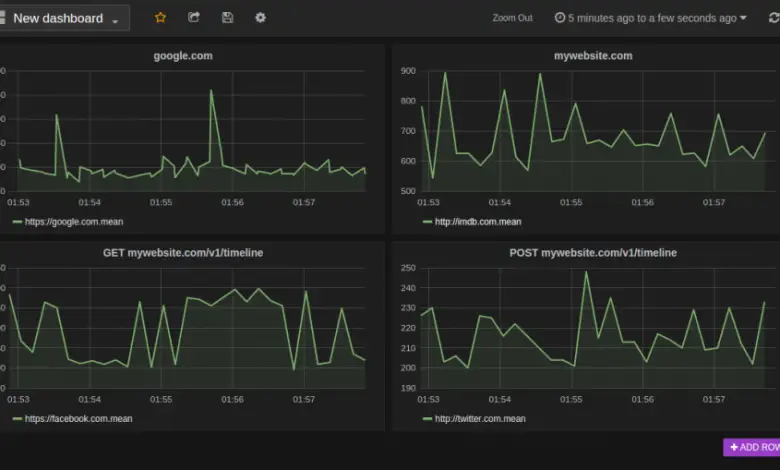The height and width of the screenshot is (470, 780).
Task: Open color picker for google.com.mean legend swatch
Action: [x=17, y=222]
